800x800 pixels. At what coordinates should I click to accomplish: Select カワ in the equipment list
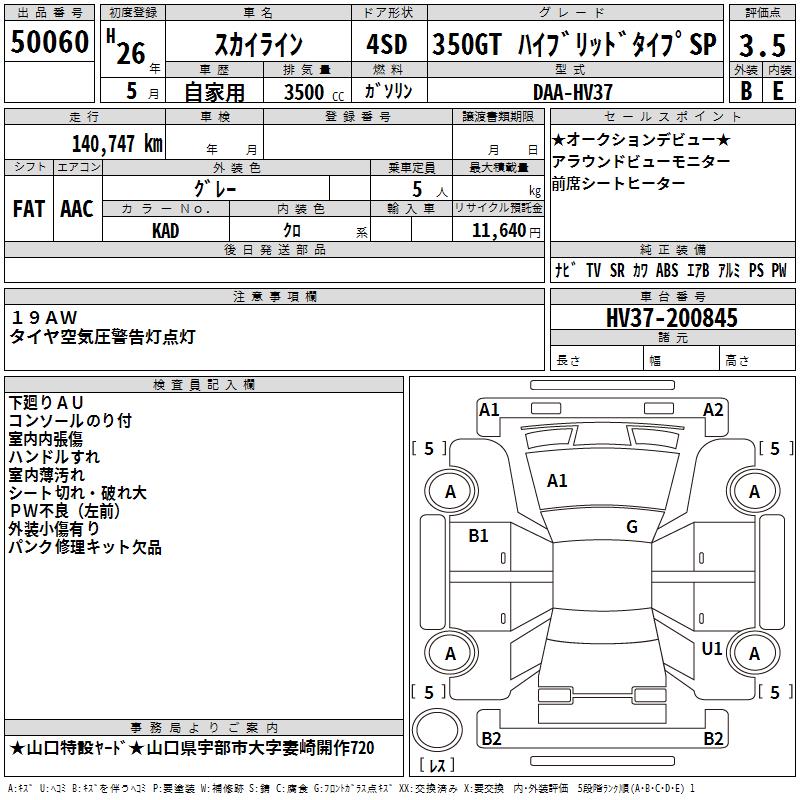pyautogui.click(x=640, y=270)
